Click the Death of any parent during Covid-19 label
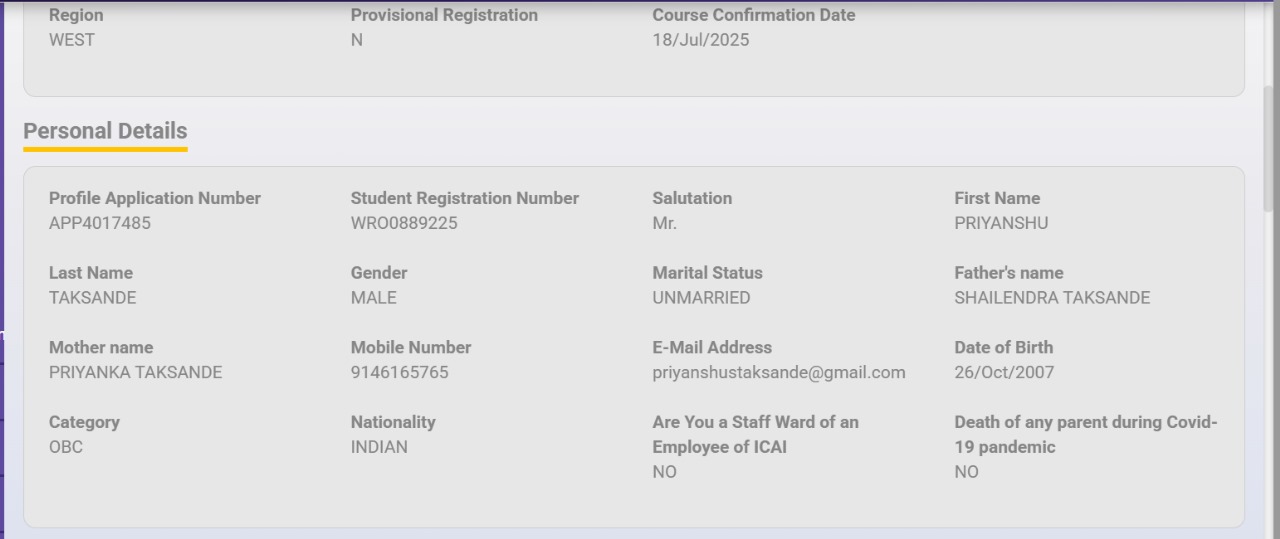Image resolution: width=1280 pixels, height=539 pixels. [1085, 434]
